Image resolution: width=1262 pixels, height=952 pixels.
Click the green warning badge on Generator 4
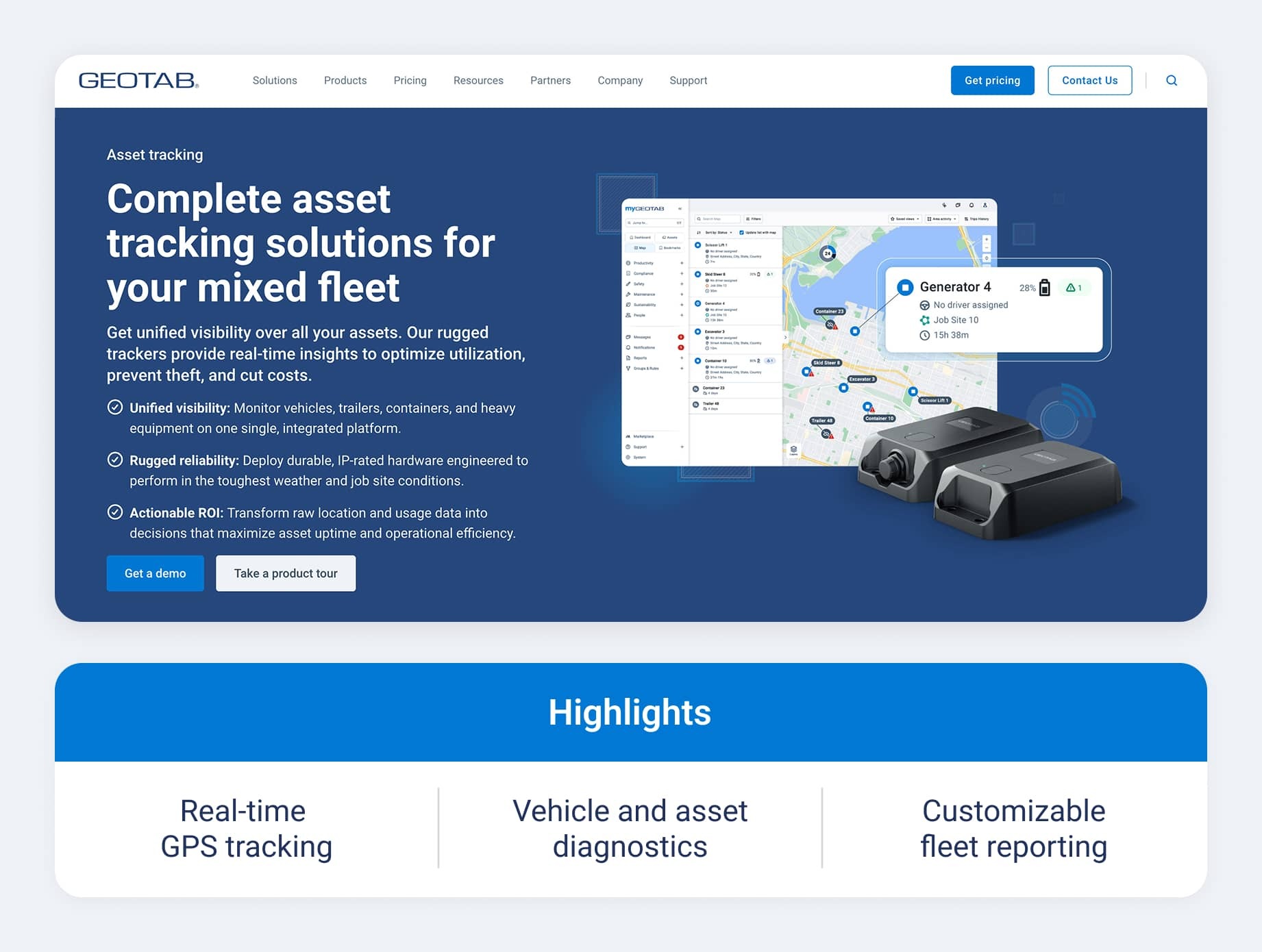pos(1074,288)
